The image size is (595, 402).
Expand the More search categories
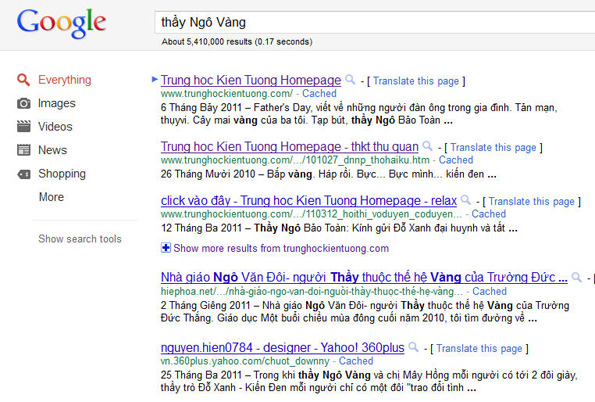(x=51, y=197)
